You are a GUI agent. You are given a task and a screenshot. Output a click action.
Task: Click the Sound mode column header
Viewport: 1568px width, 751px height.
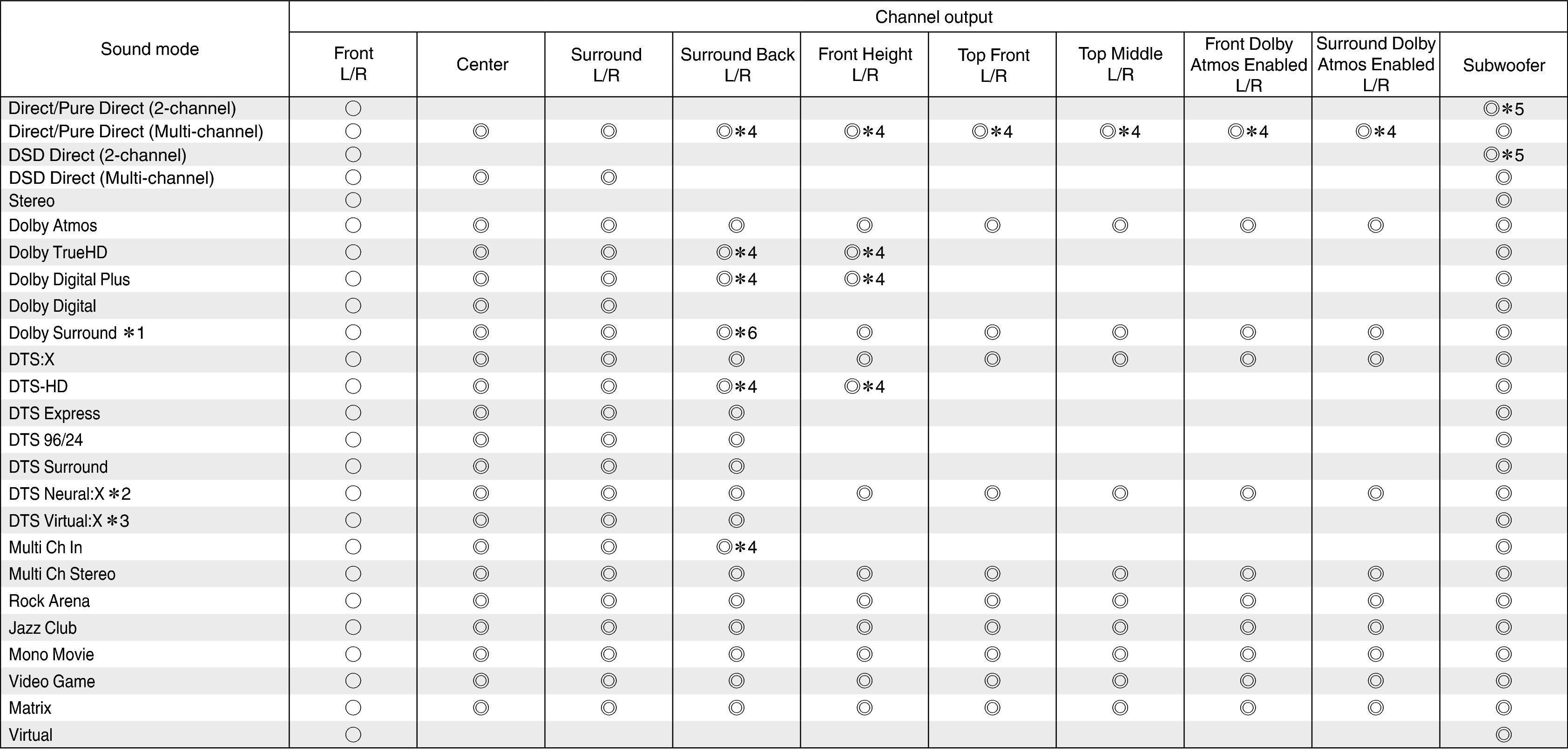pyautogui.click(x=150, y=49)
